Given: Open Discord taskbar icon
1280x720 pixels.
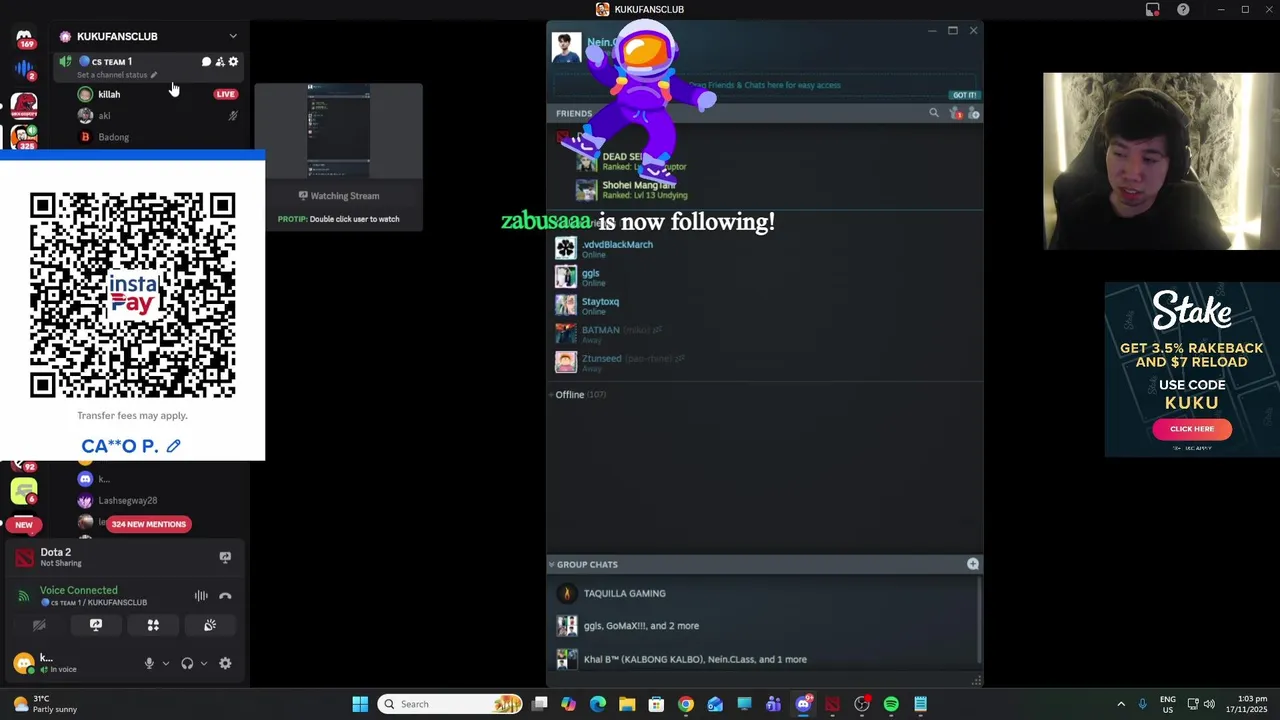Looking at the screenshot, I should (803, 704).
